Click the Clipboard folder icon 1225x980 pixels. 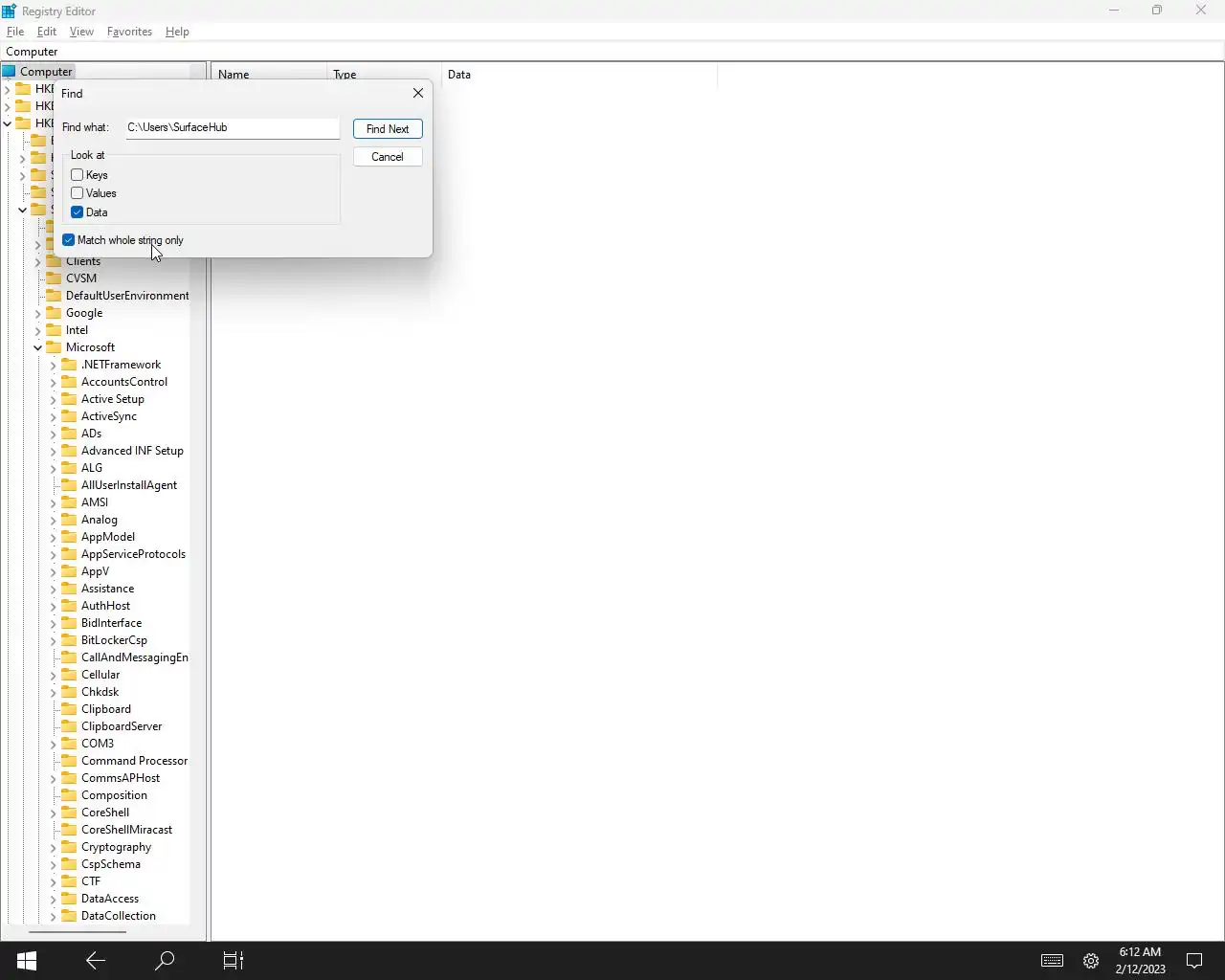tap(69, 709)
